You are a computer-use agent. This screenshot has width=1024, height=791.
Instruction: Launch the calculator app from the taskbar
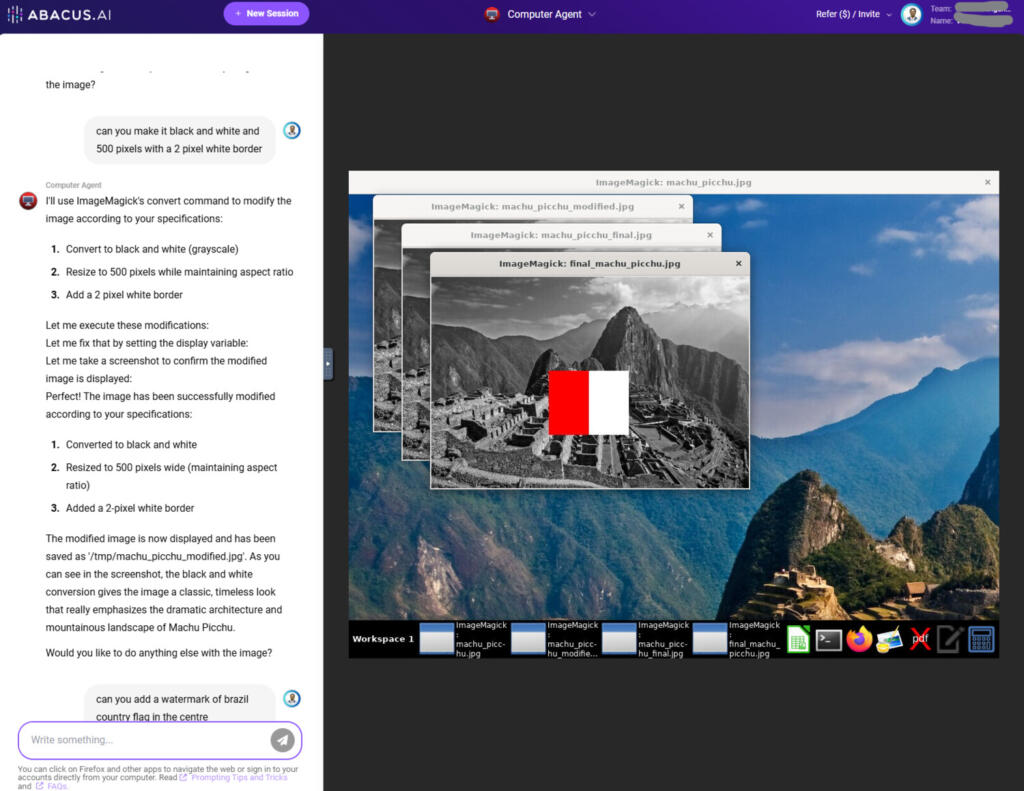(979, 640)
